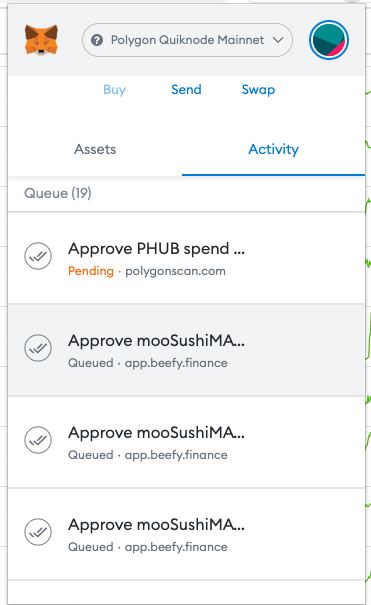This screenshot has height=605, width=371.
Task: Click the Send button
Action: click(x=186, y=90)
